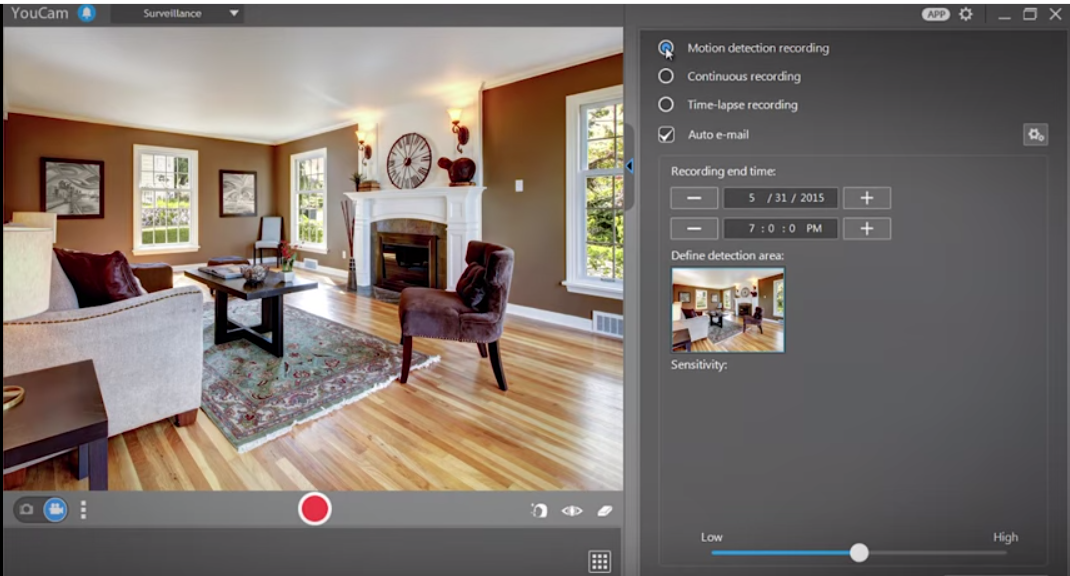The image size is (1070, 576).
Task: Open the Surveillance mode dropdown
Action: point(177,14)
